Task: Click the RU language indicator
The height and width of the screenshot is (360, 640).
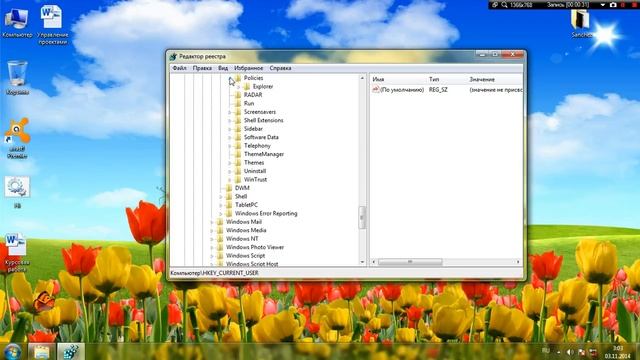Action: [x=546, y=351]
